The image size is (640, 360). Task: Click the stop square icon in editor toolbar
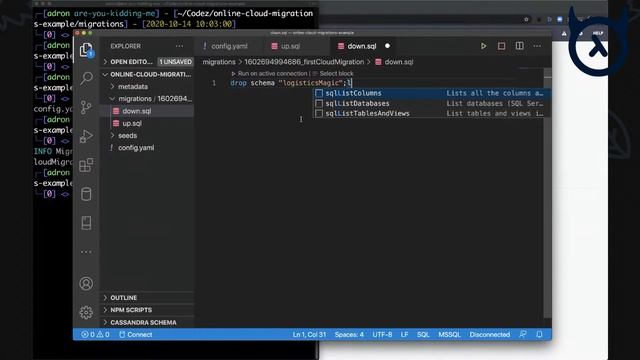(501, 46)
